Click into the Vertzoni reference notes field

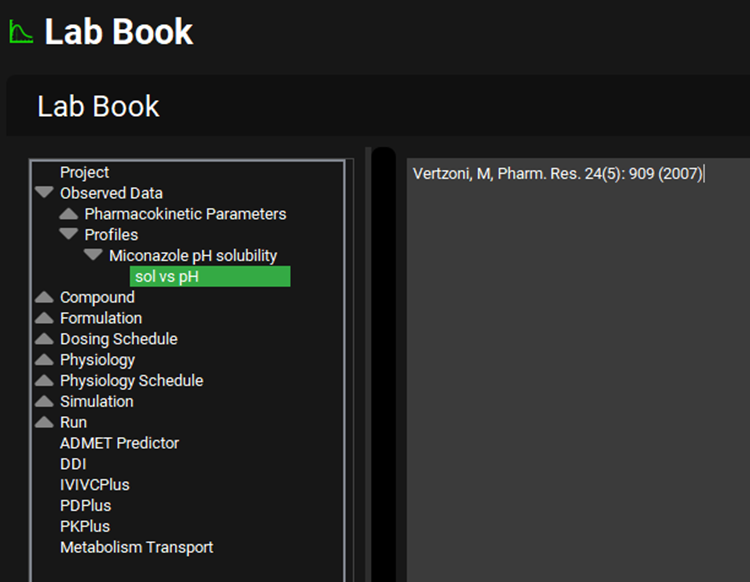click(x=578, y=370)
